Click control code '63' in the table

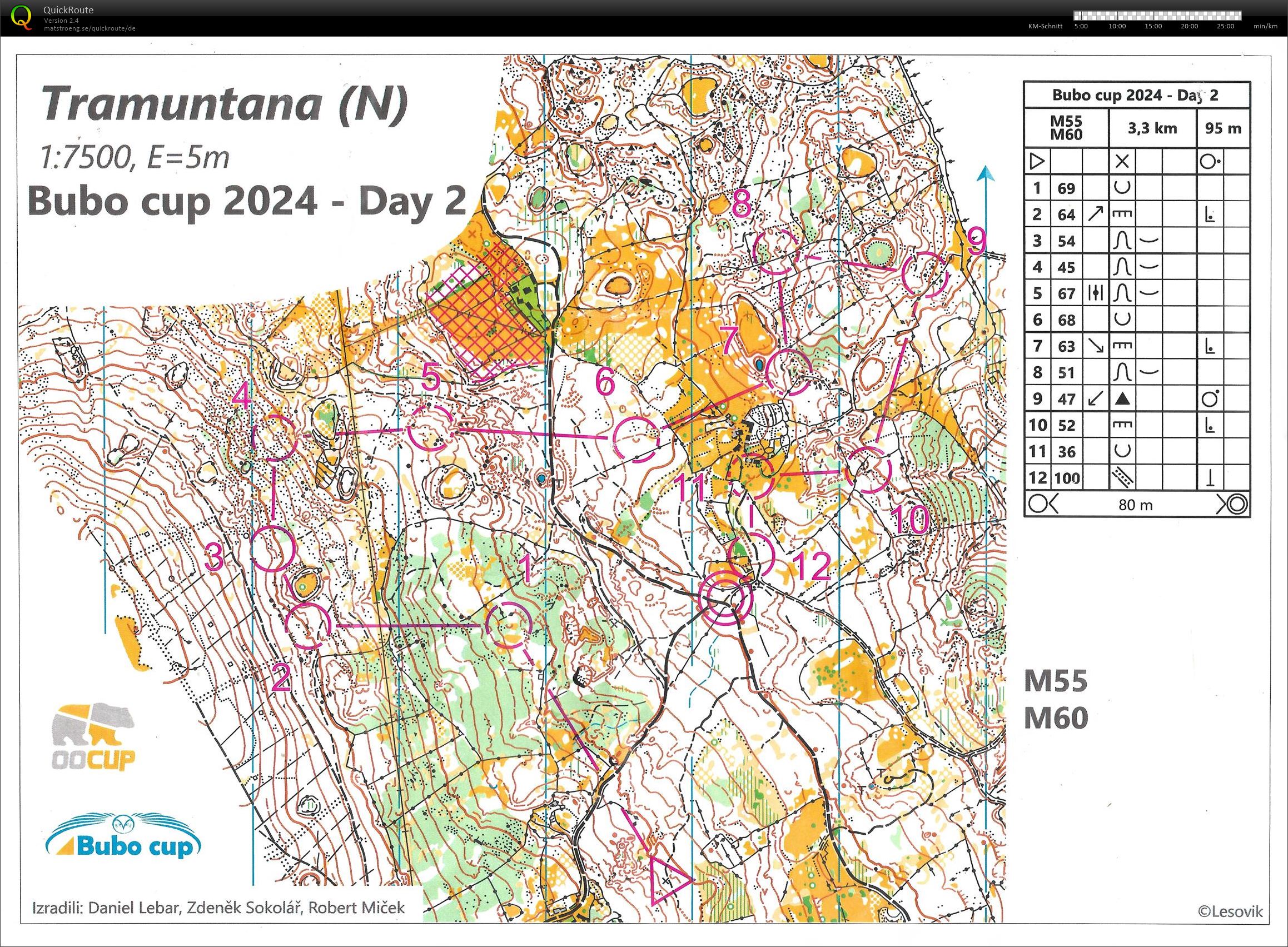(x=1067, y=346)
